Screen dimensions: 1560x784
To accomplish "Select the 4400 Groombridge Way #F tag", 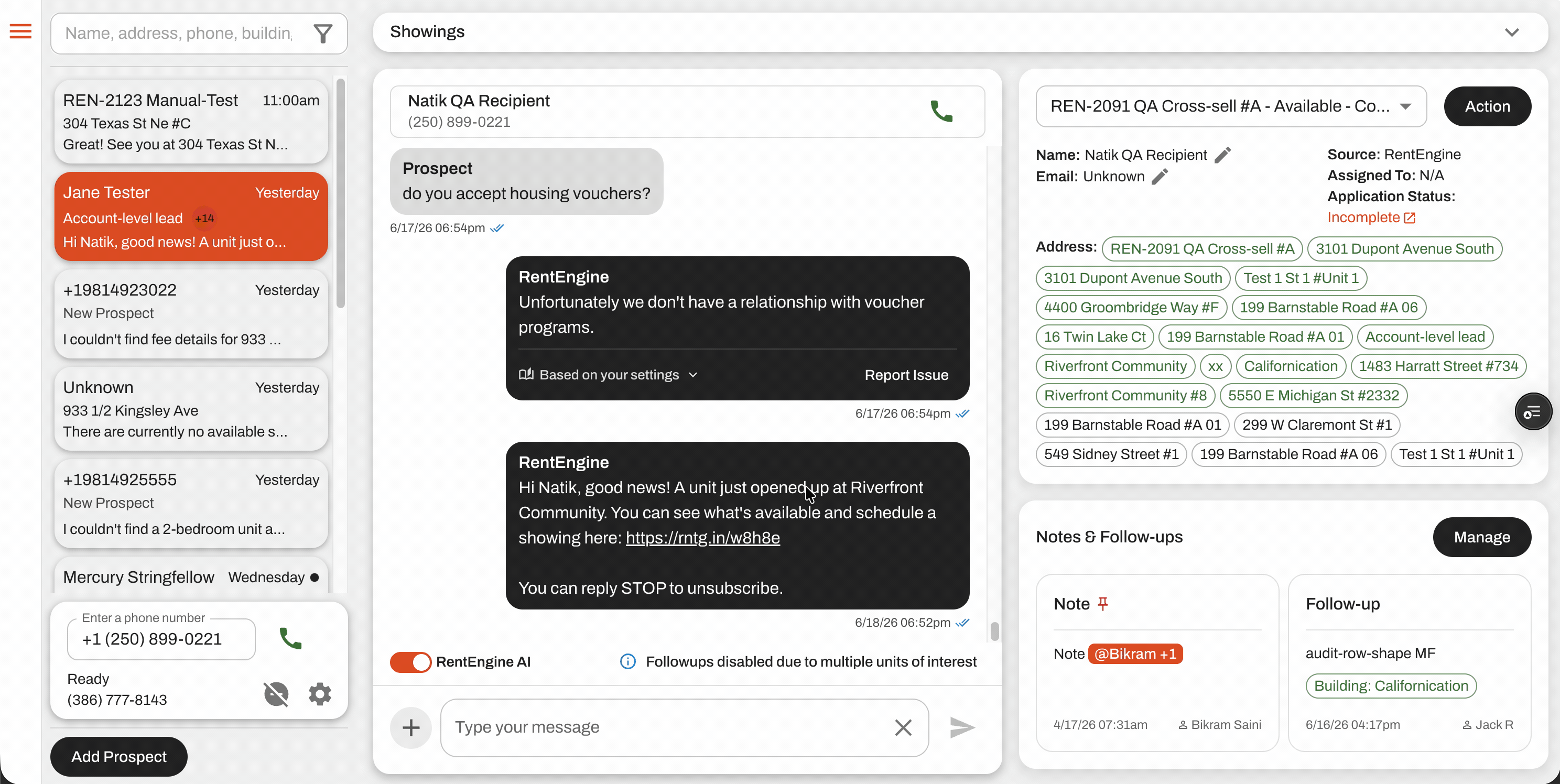I will click(1131, 308).
